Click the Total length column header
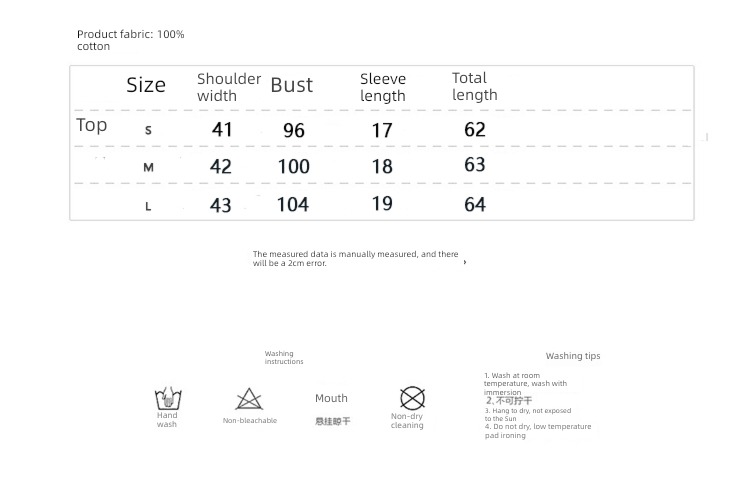 pos(475,87)
